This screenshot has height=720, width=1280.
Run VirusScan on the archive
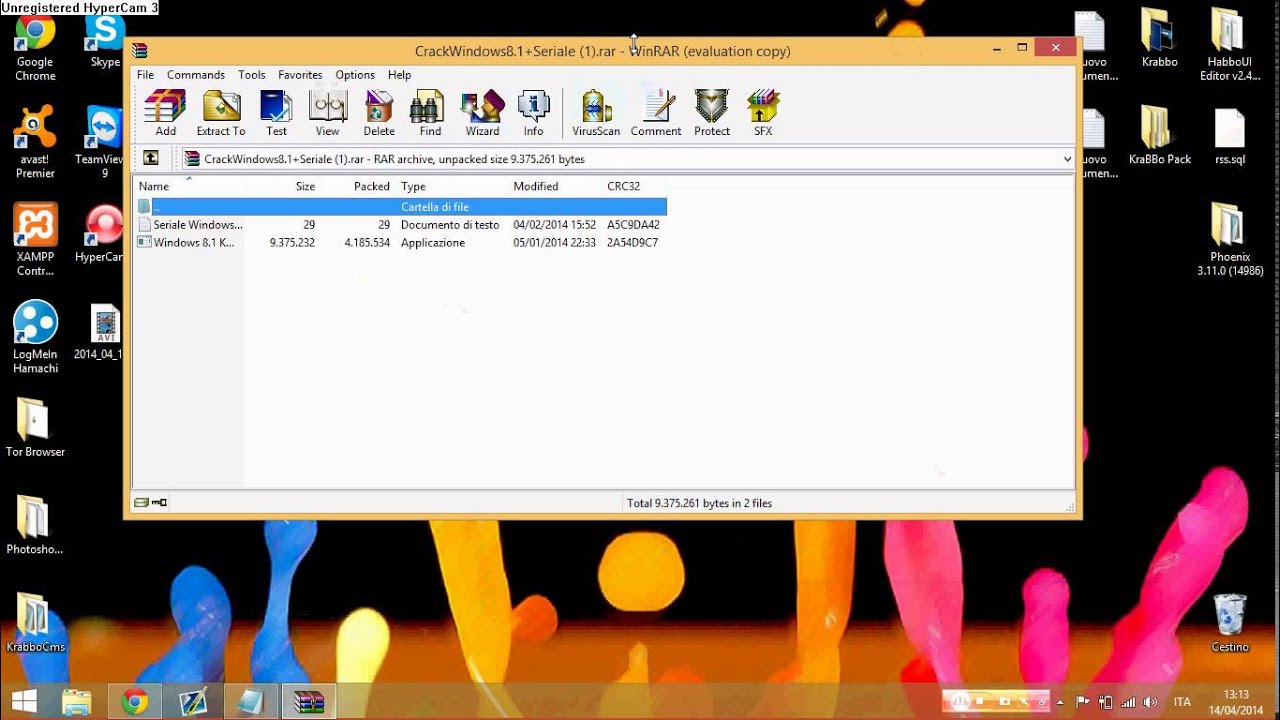pos(596,113)
